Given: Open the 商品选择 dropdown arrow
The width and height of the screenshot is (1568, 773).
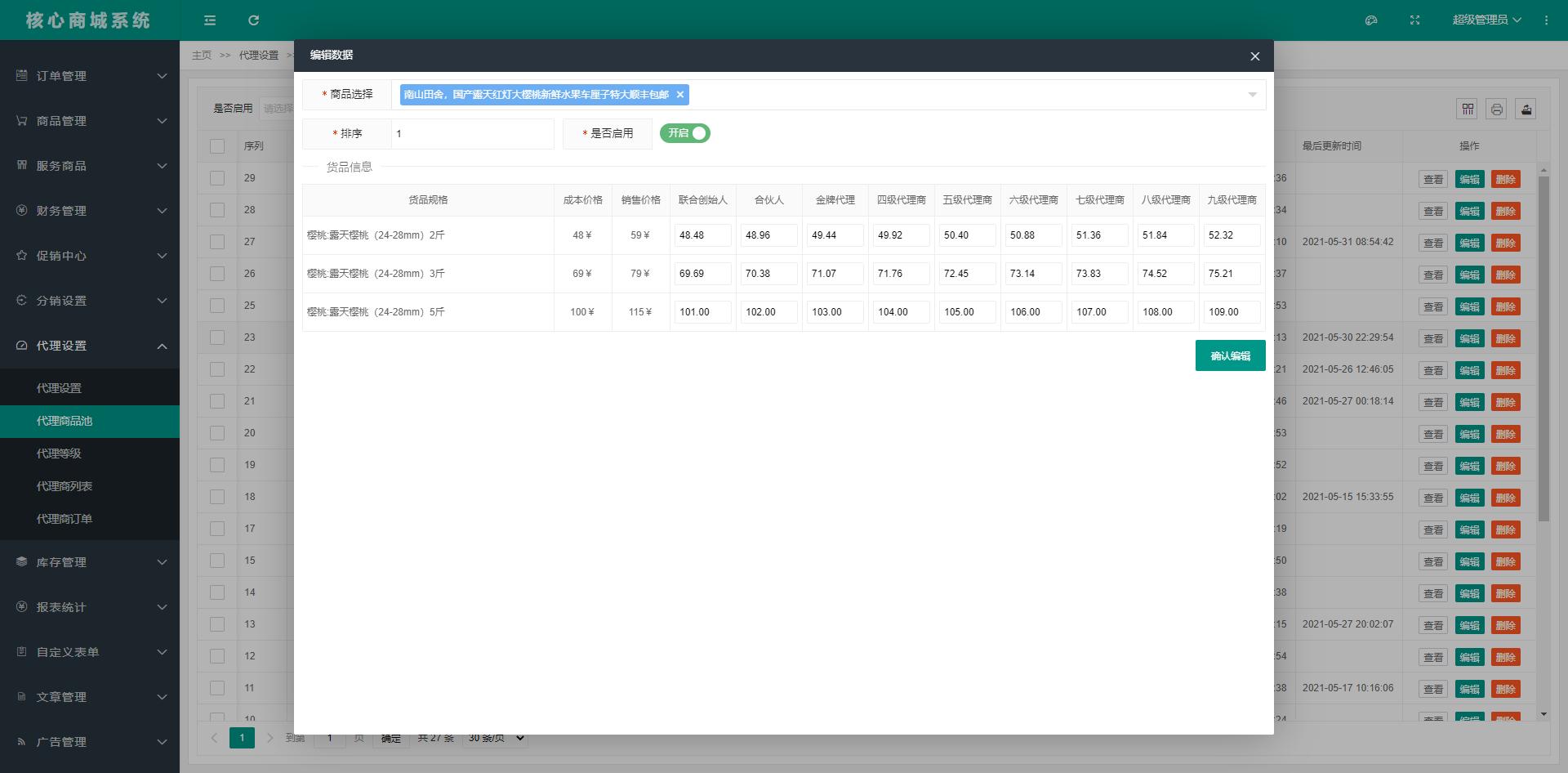Looking at the screenshot, I should [x=1252, y=95].
